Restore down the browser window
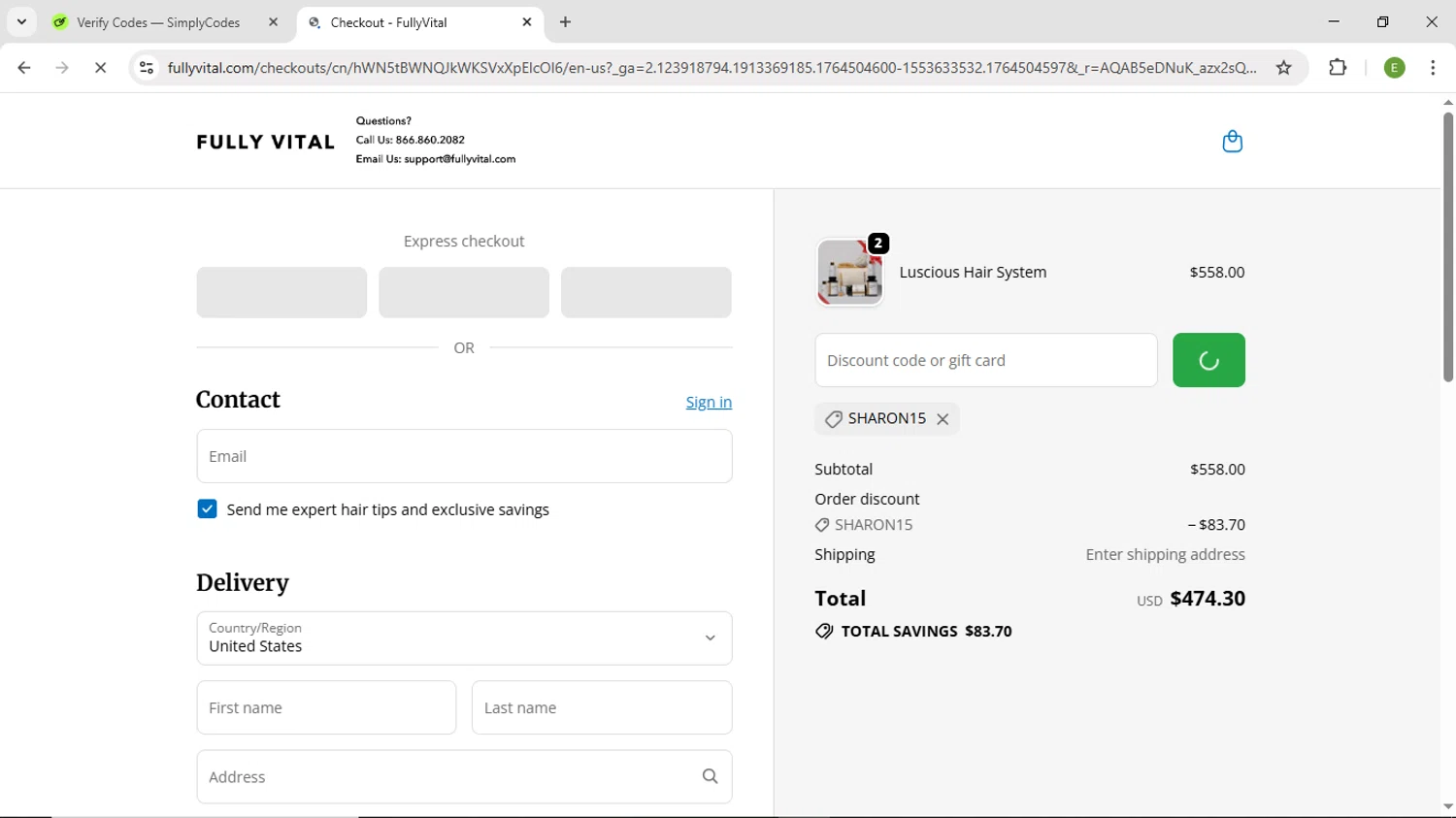The height and width of the screenshot is (818, 1456). 1382,21
